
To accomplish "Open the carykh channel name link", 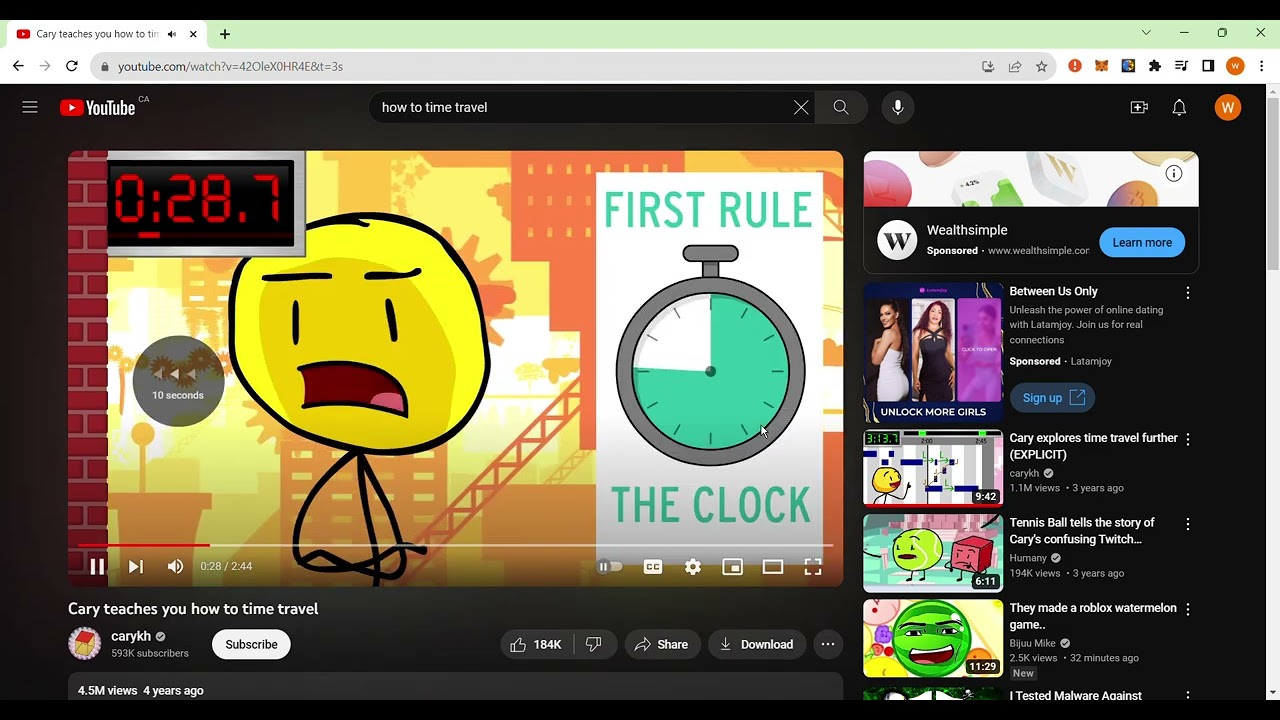I will click(131, 636).
